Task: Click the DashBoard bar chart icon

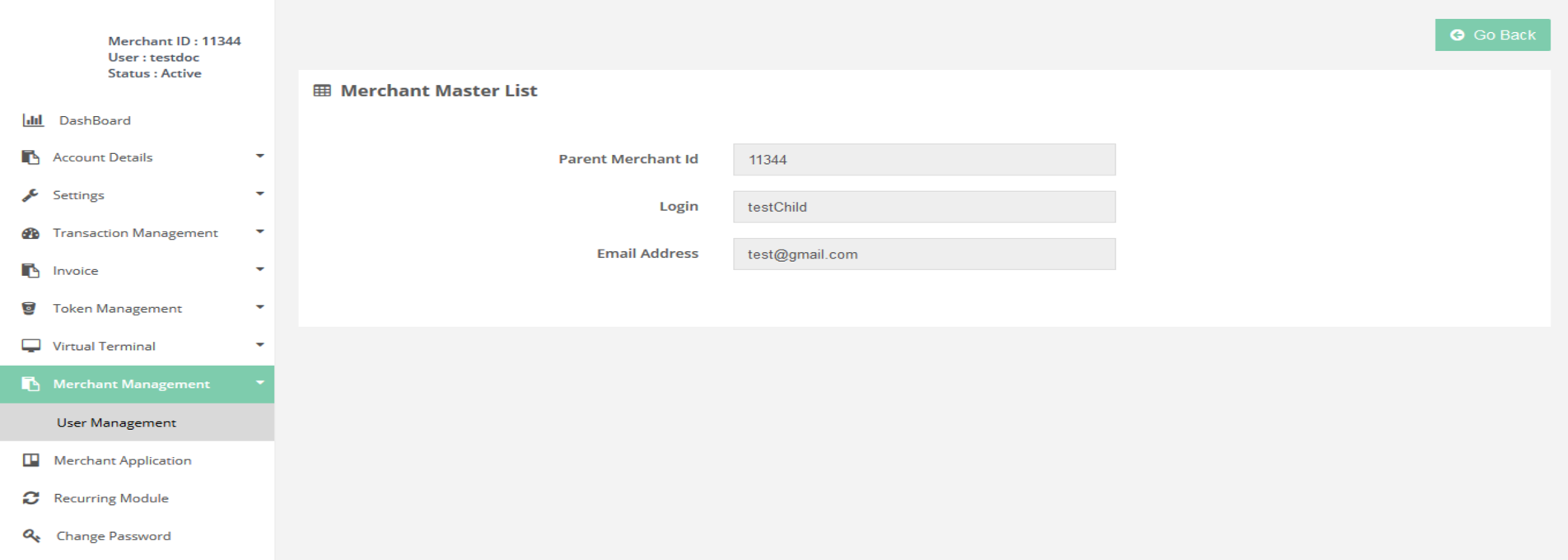Action: (33, 120)
